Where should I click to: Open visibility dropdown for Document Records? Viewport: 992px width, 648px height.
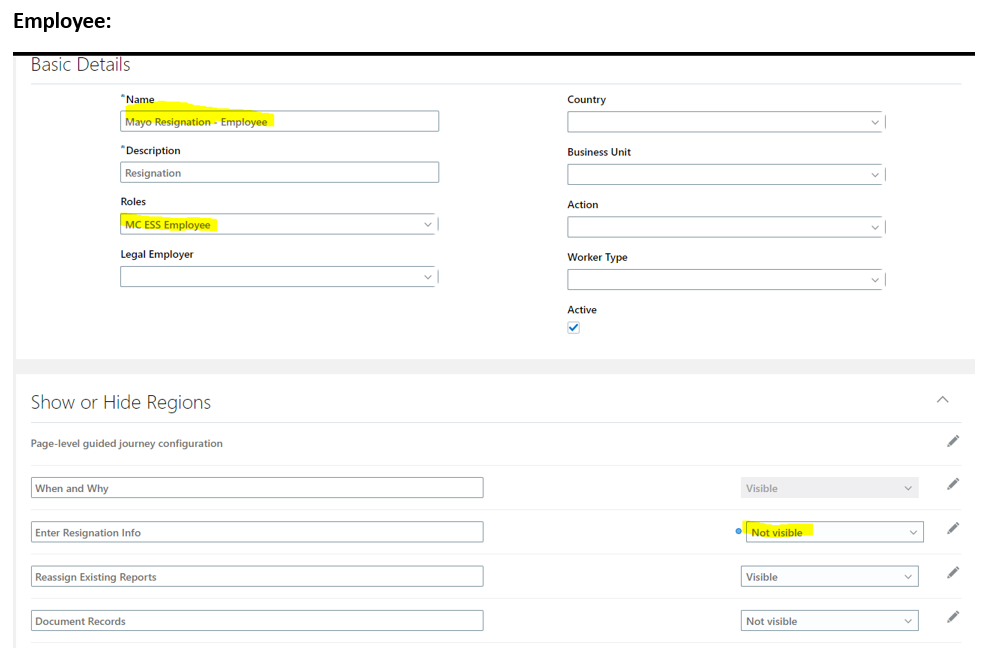coord(829,621)
